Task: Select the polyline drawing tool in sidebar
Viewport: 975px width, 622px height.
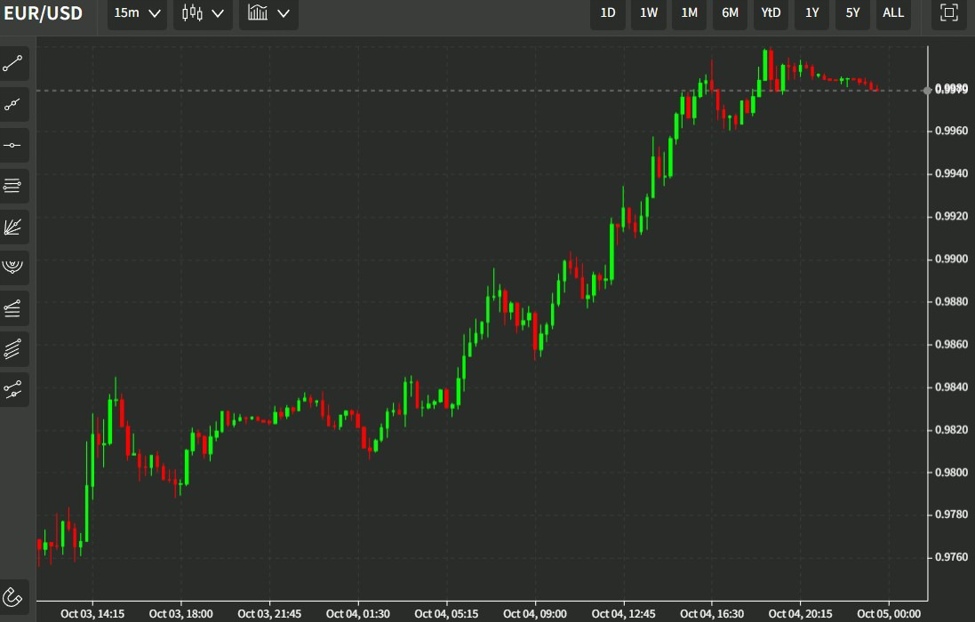Action: click(13, 390)
